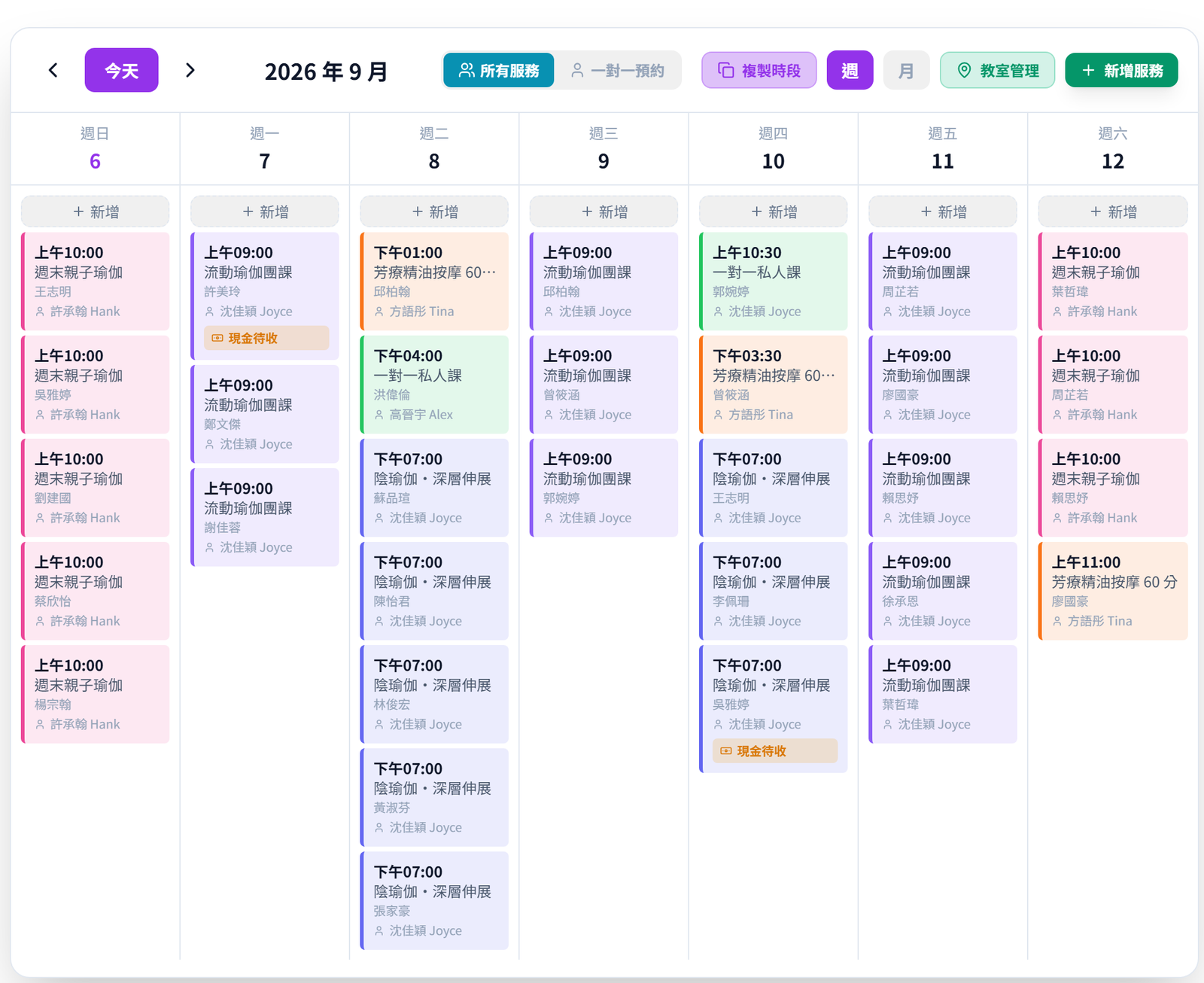Add a session under 週四 10 via 新增
The image size is (1204, 983).
[x=774, y=212]
